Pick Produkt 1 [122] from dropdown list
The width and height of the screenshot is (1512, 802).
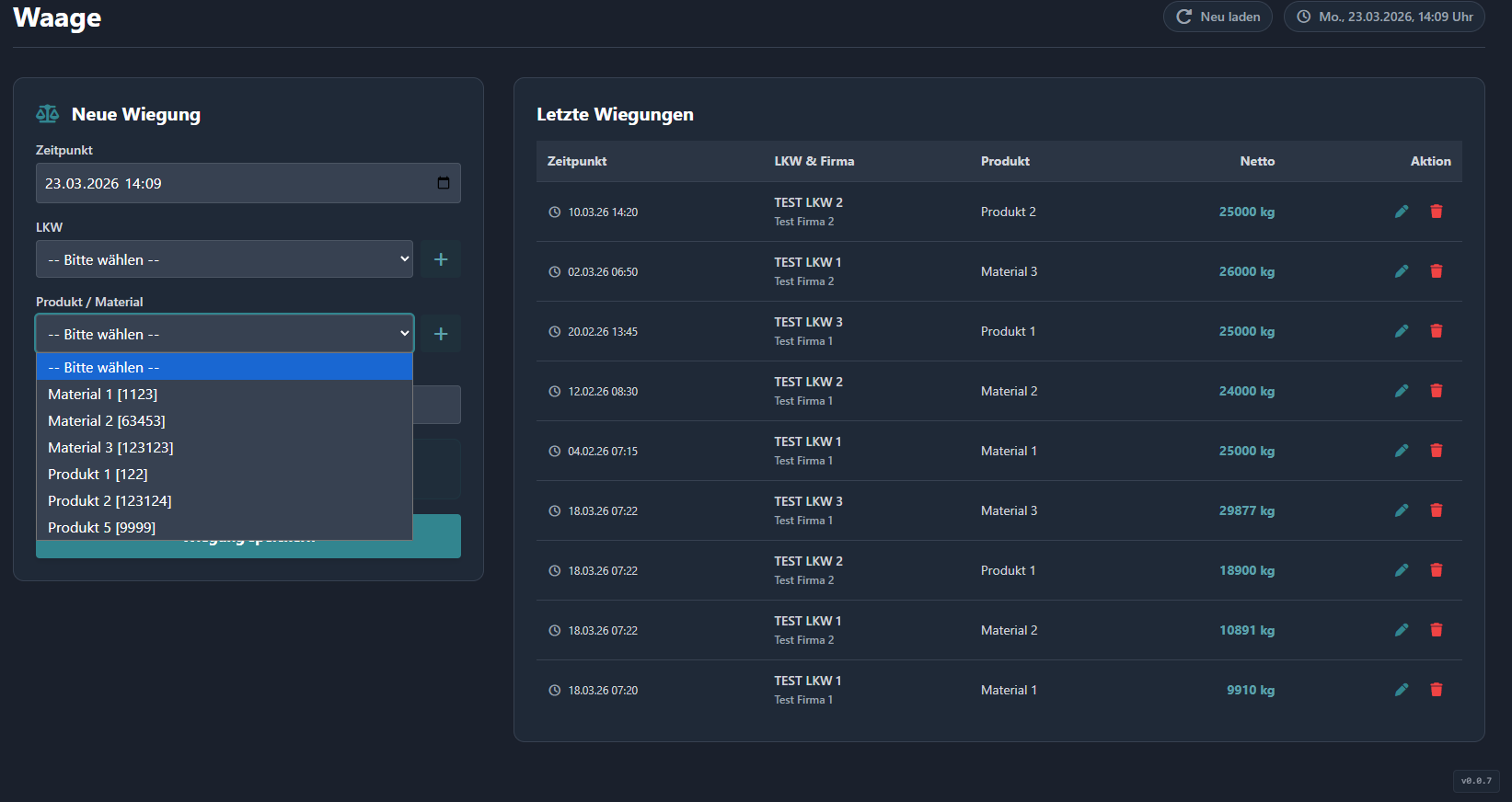[x=98, y=474]
